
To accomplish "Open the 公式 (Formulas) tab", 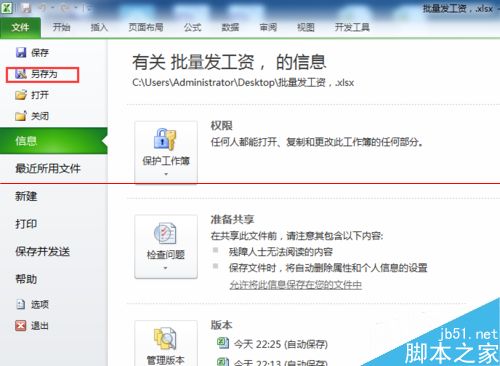I will (193, 27).
